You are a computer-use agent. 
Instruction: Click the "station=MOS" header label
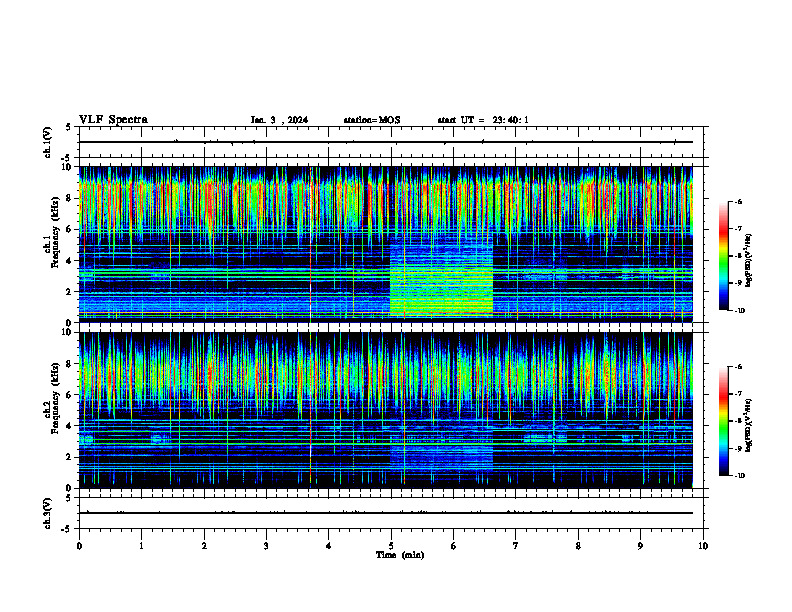coord(372,120)
